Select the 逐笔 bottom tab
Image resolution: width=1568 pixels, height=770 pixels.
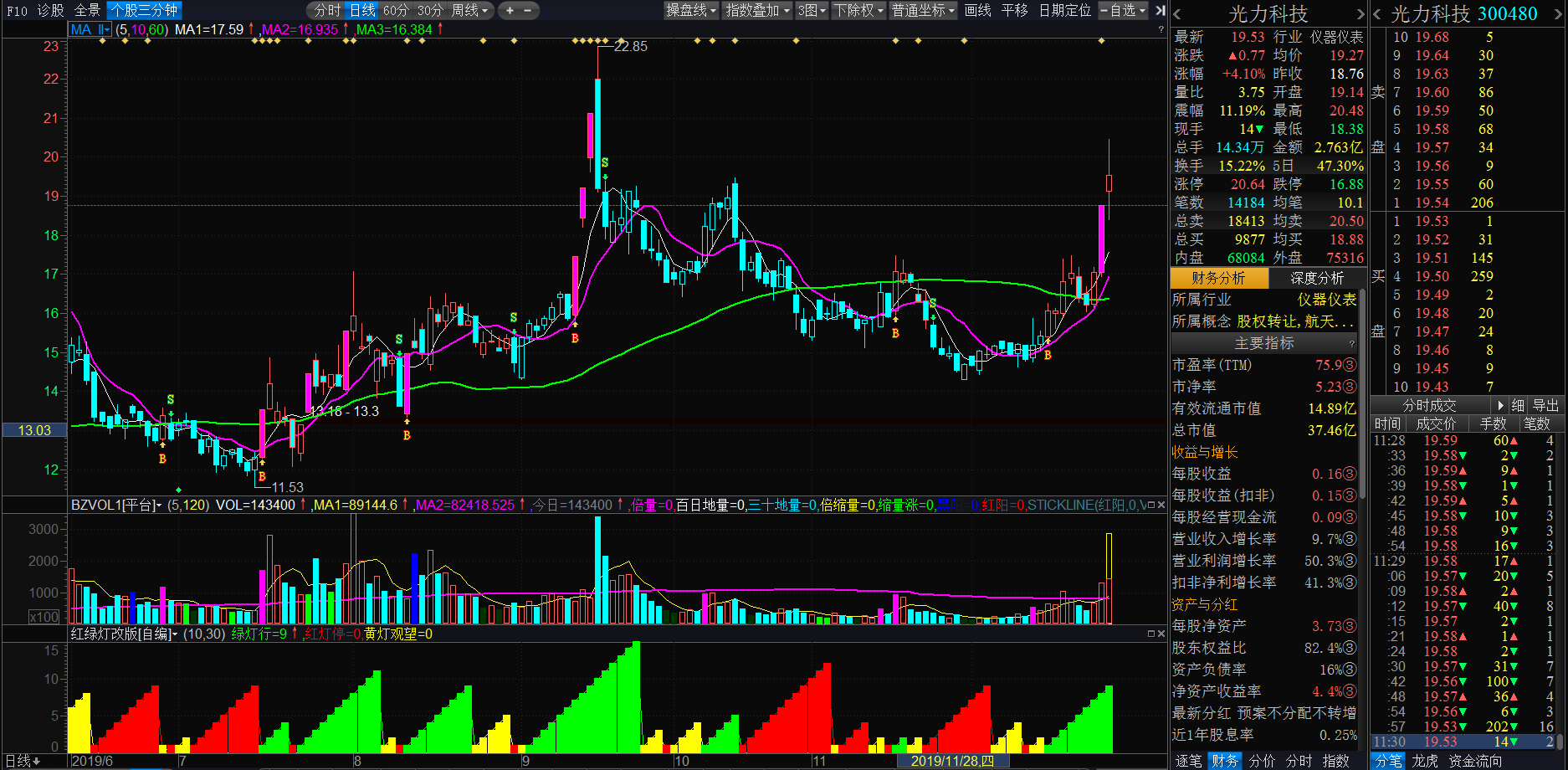point(1188,761)
